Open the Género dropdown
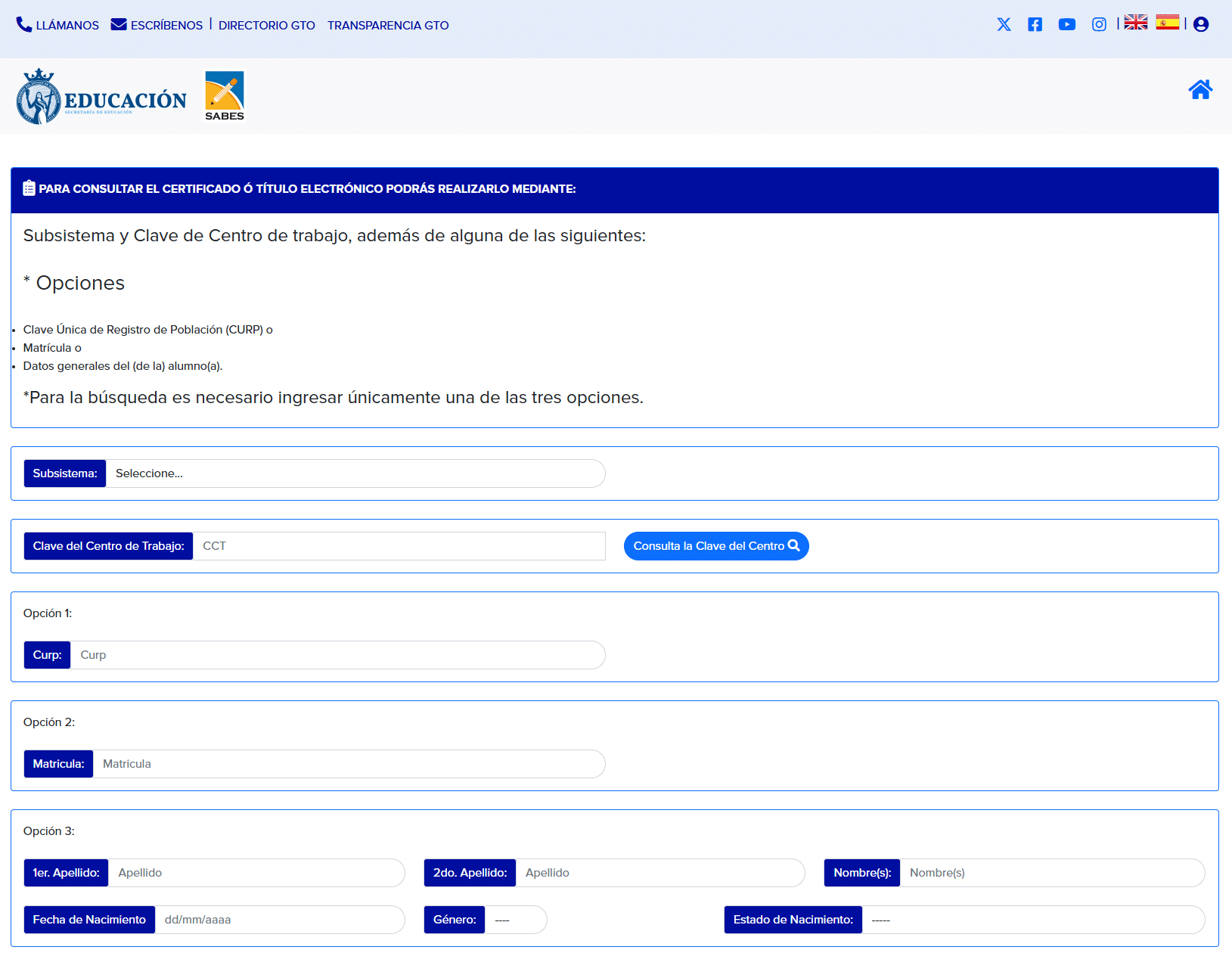1232x953 pixels. click(515, 920)
